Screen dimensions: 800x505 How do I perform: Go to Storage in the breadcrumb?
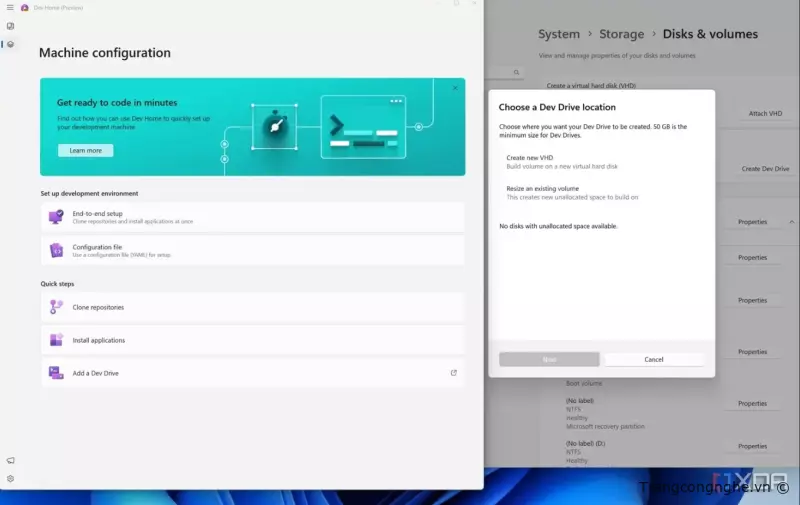[621, 34]
